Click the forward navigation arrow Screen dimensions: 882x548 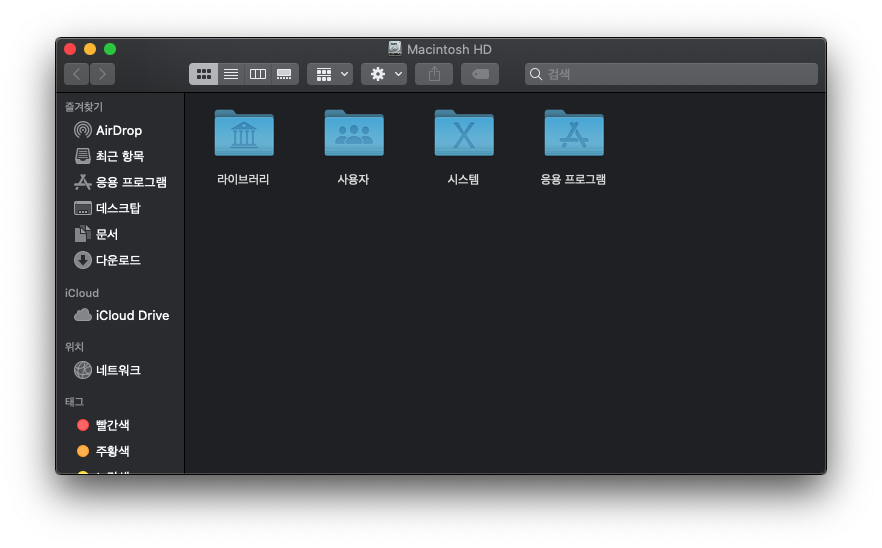tap(102, 74)
